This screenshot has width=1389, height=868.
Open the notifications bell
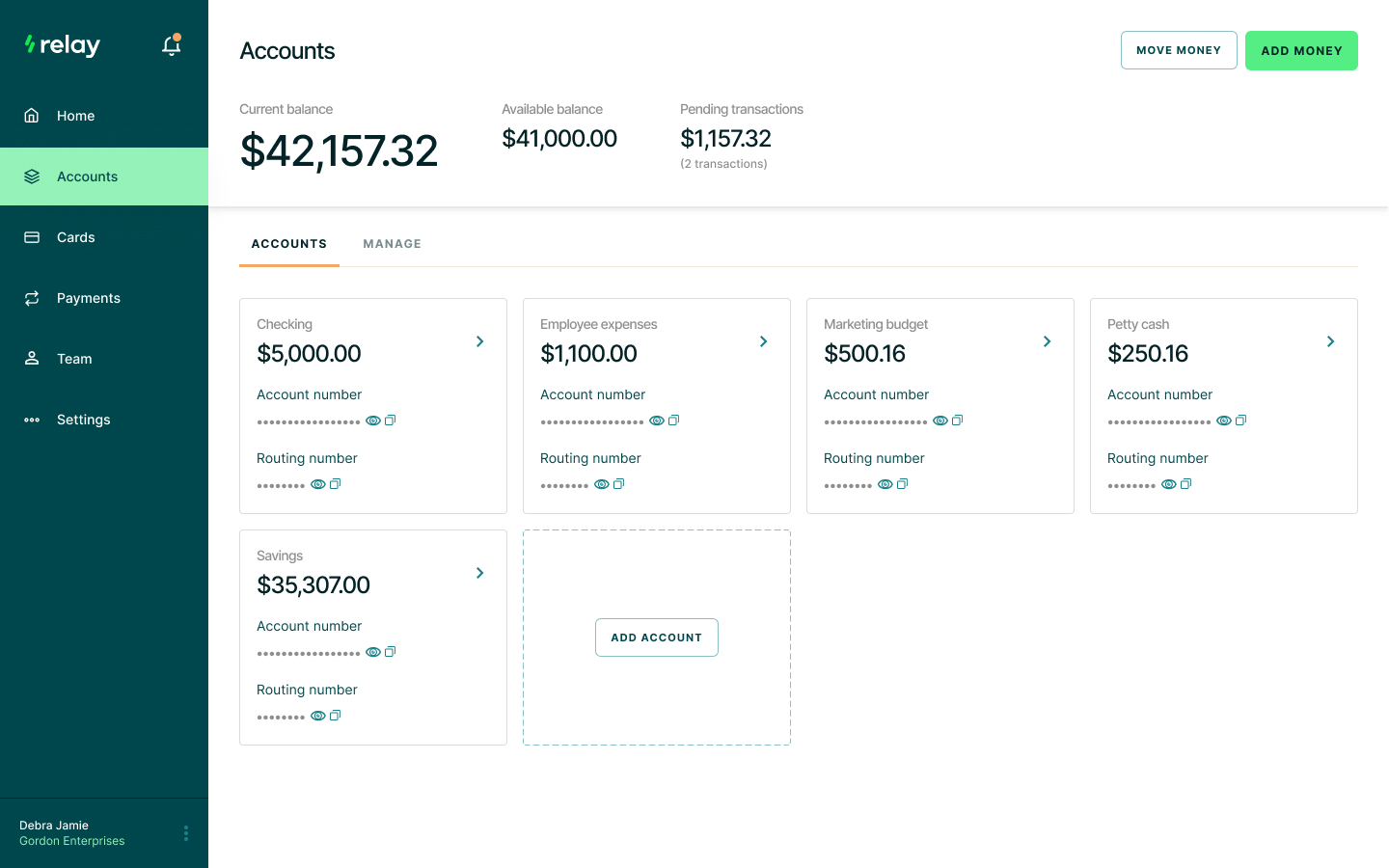(x=172, y=45)
